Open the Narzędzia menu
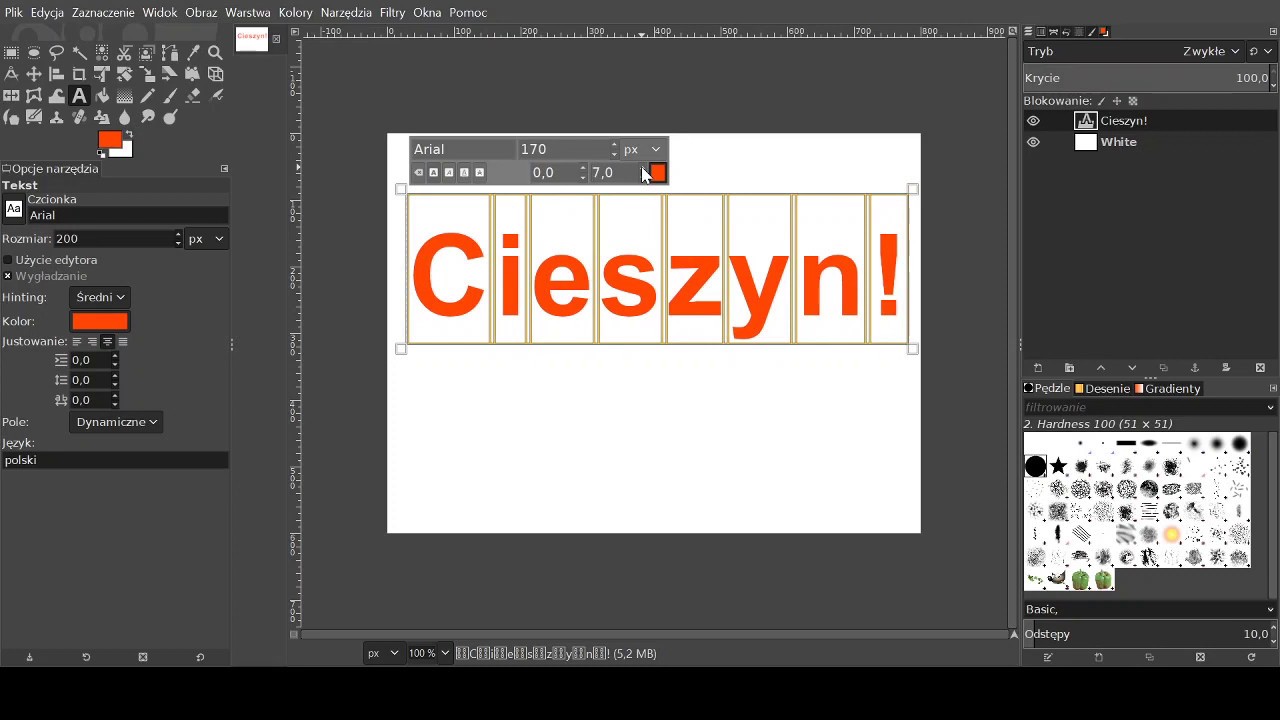This screenshot has width=1280, height=720. click(x=346, y=13)
